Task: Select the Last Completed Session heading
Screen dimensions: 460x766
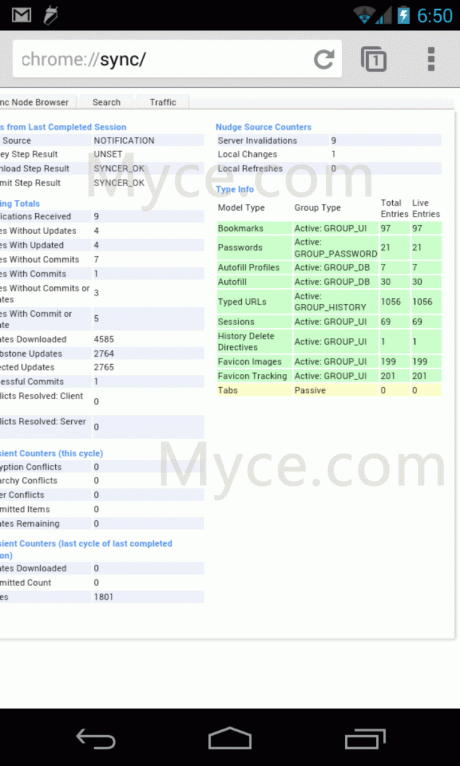Action: (63, 127)
